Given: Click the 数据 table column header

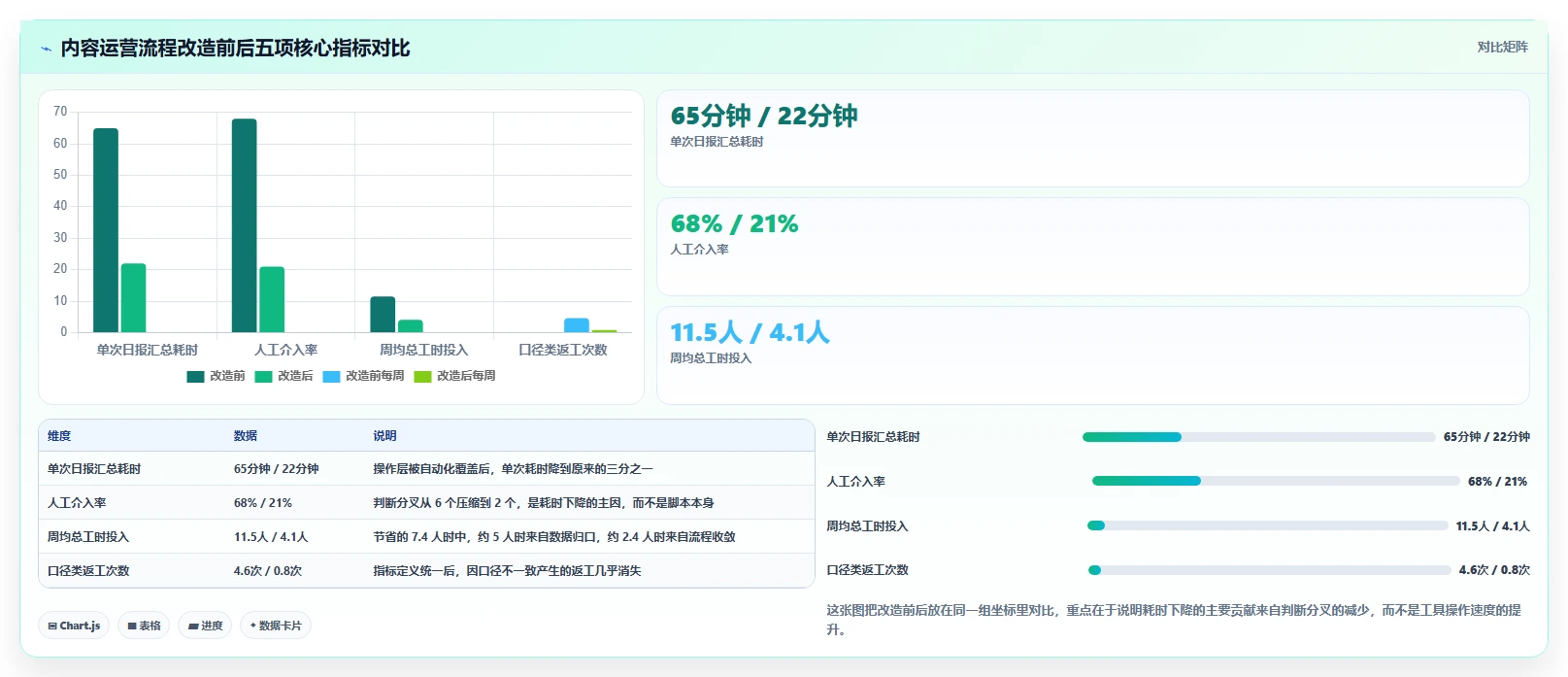Looking at the screenshot, I should [x=246, y=436].
